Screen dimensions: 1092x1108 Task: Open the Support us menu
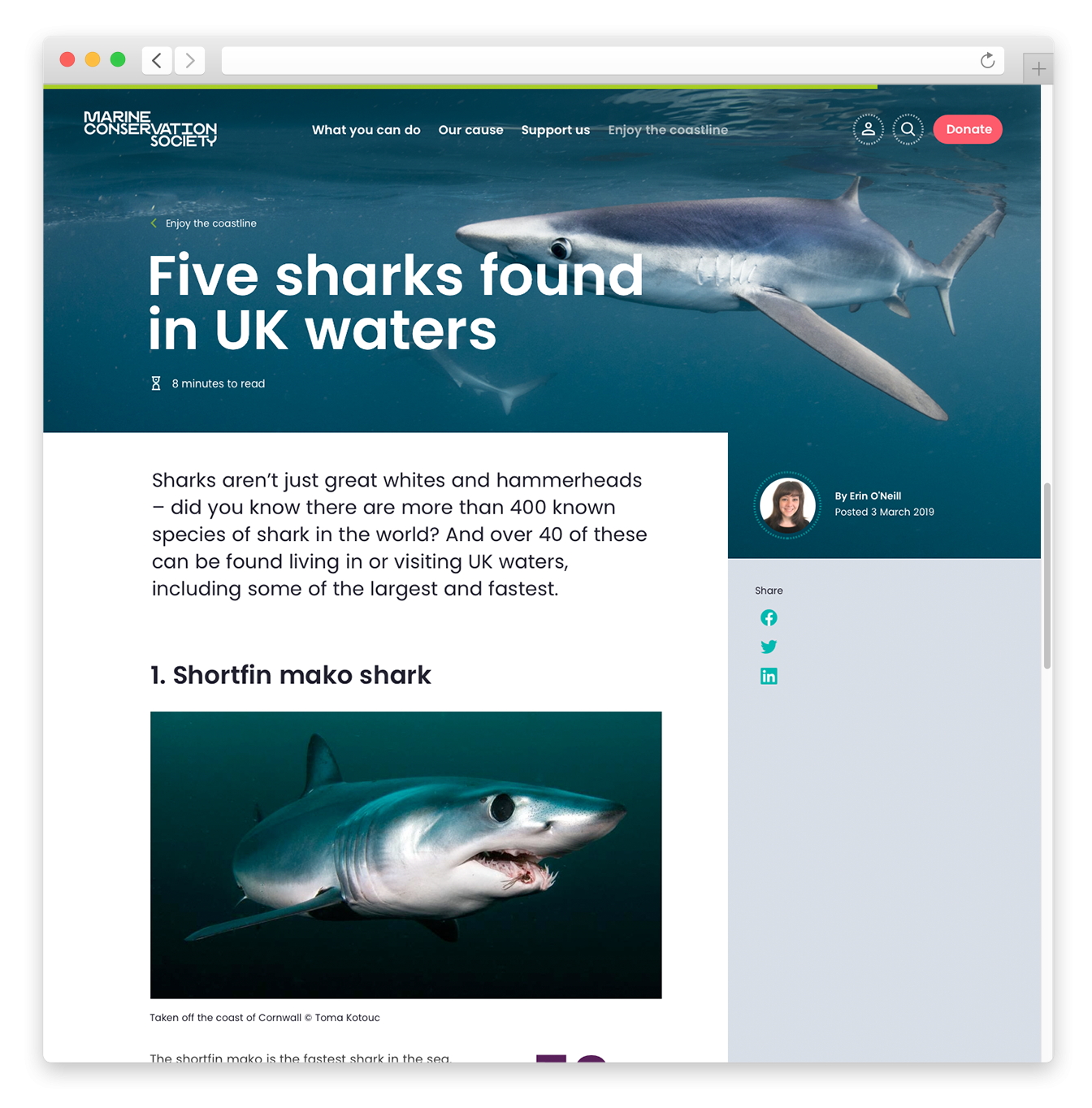(556, 130)
